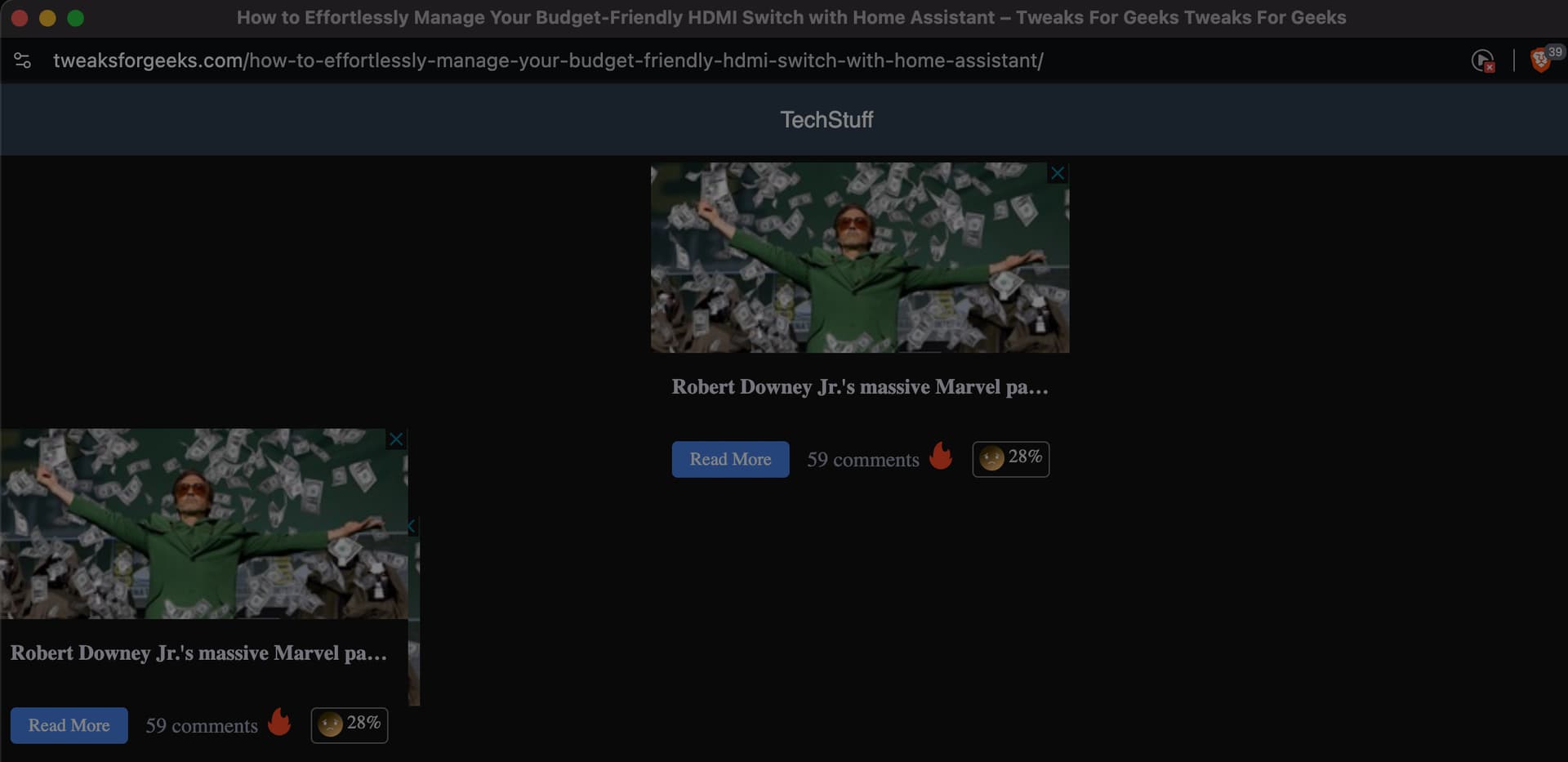The width and height of the screenshot is (1568, 762).
Task: Click the bottom-left card headline about Marvel
Action: coord(198,653)
